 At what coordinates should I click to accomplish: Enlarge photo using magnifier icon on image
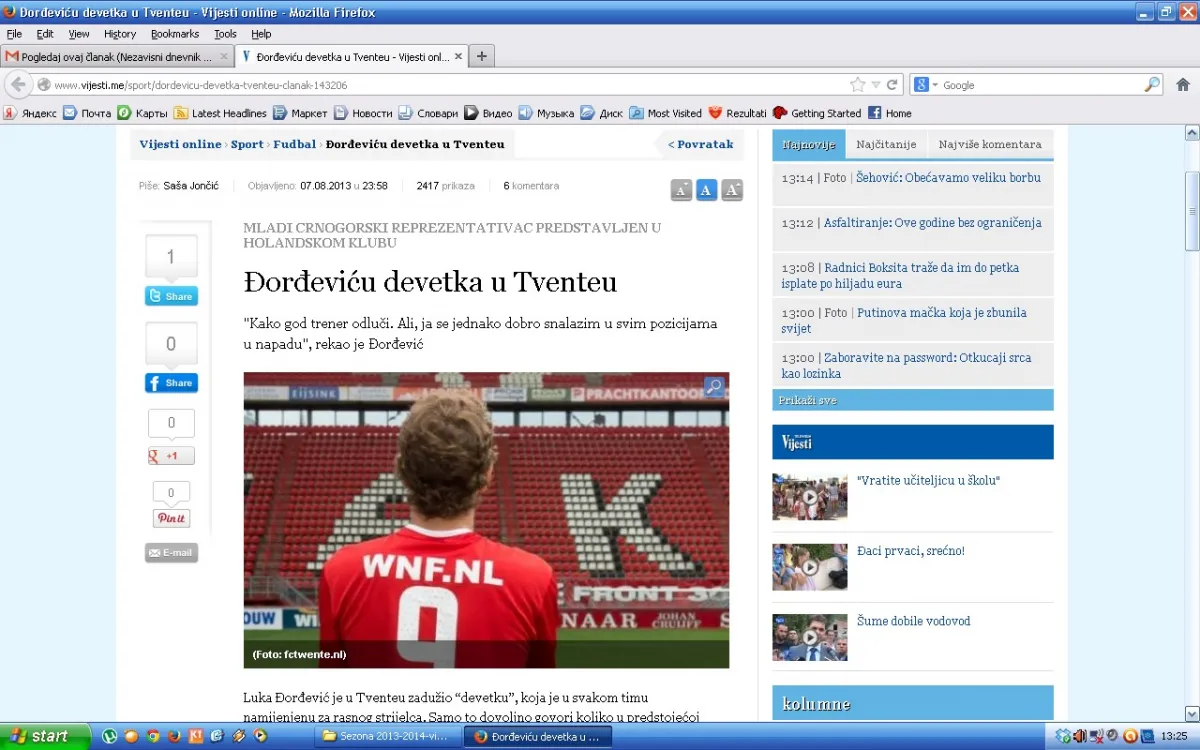[x=714, y=386]
